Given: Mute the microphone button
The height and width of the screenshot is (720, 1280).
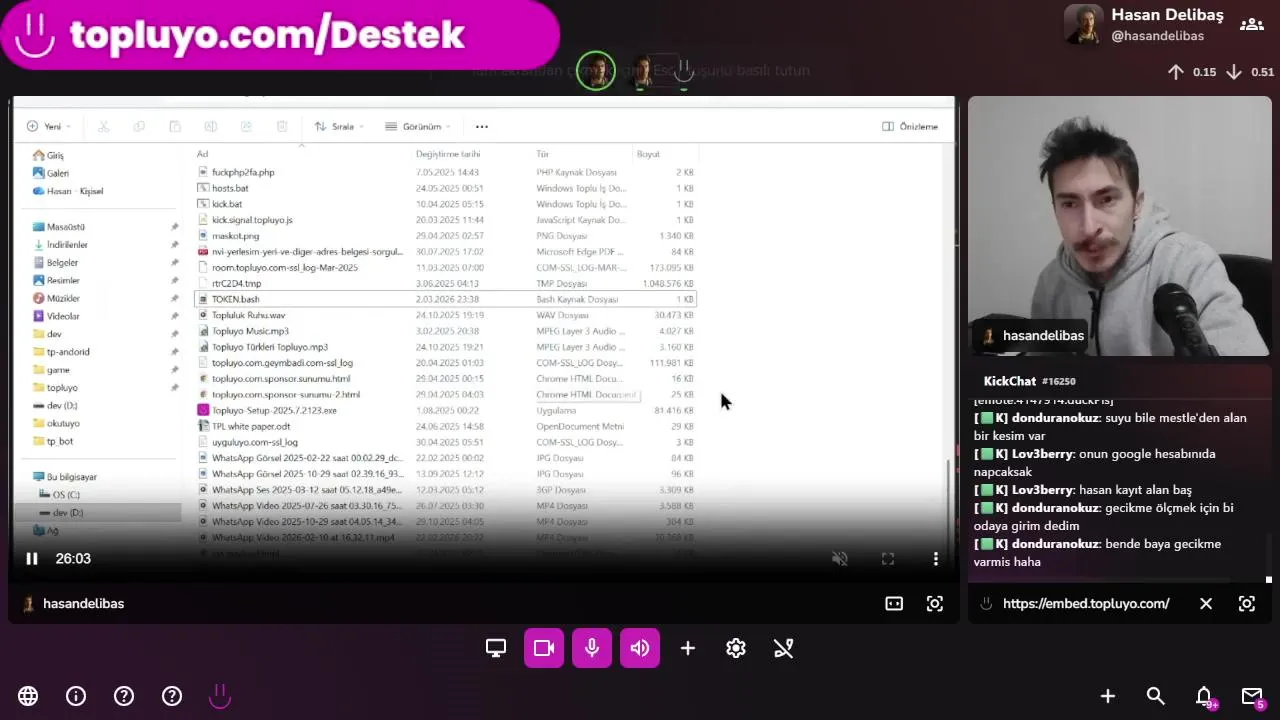Looking at the screenshot, I should pos(592,648).
